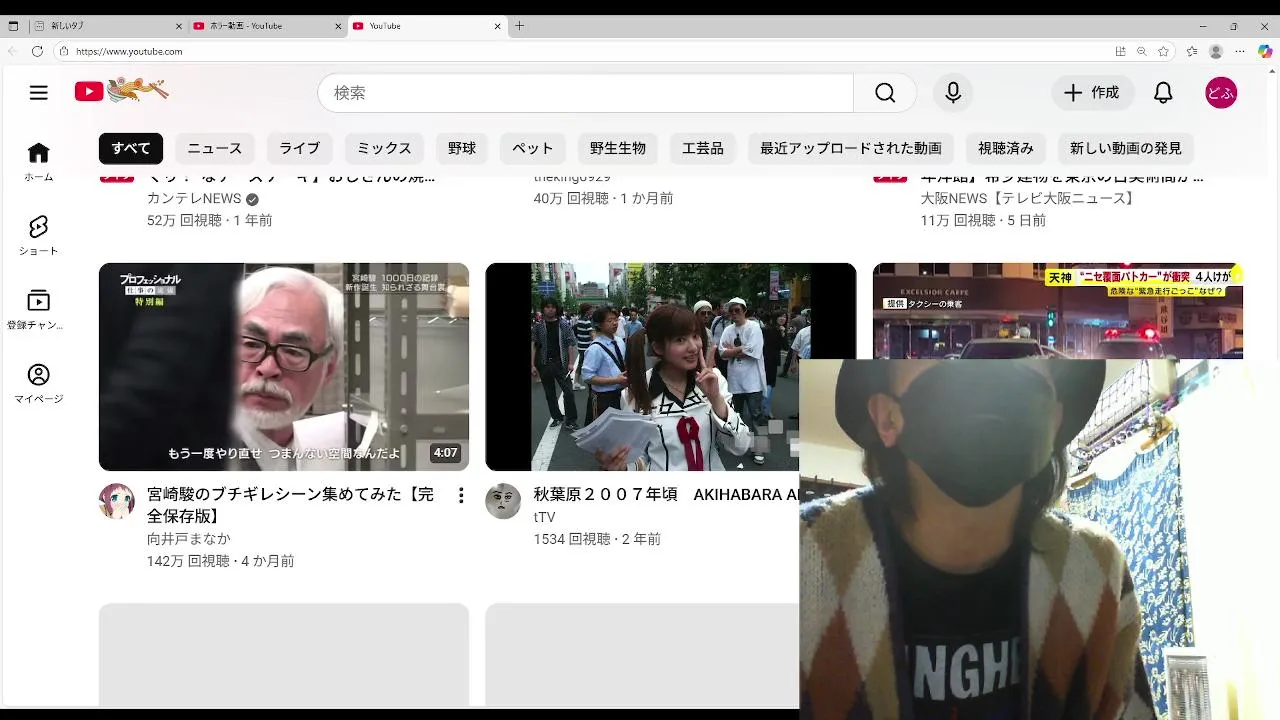
Task: Select the ライブ filter chip
Action: click(299, 148)
